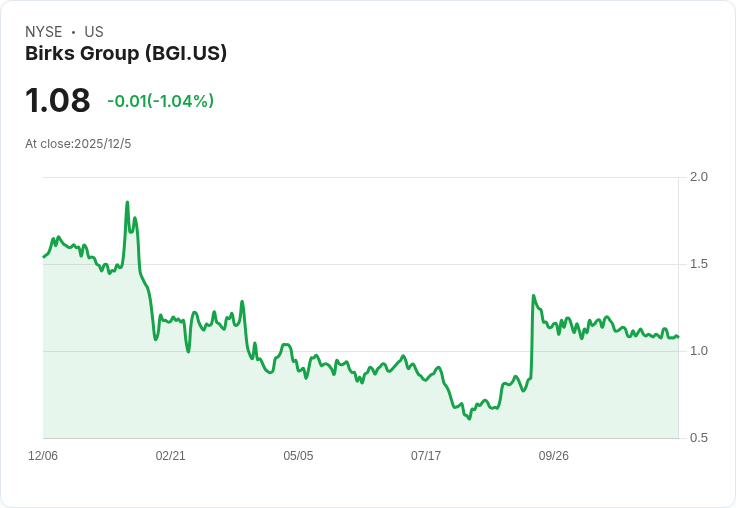The height and width of the screenshot is (508, 736).
Task: Select the 09/26 date on the x-axis
Action: [554, 456]
